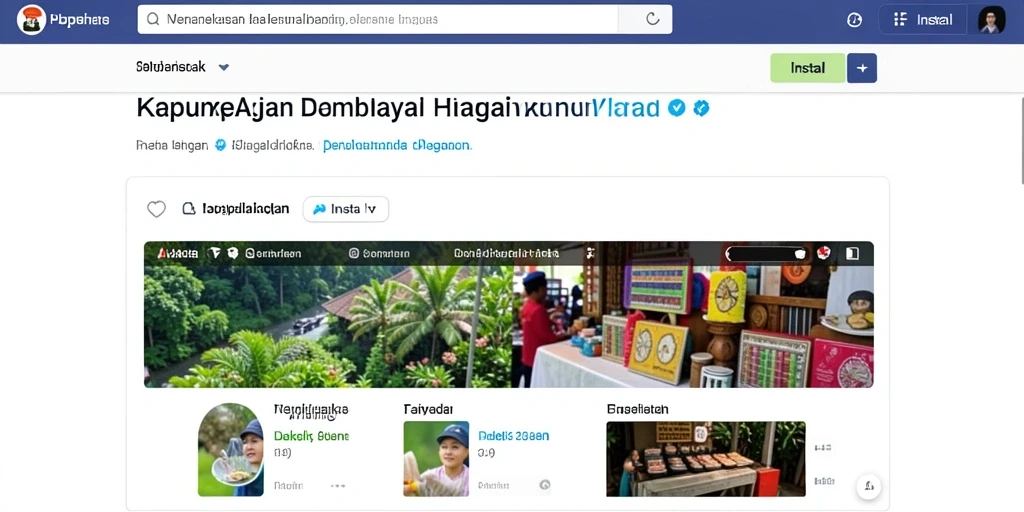Open the Taiyadai card thumbnail photo
This screenshot has height=512, width=1024.
tap(436, 458)
